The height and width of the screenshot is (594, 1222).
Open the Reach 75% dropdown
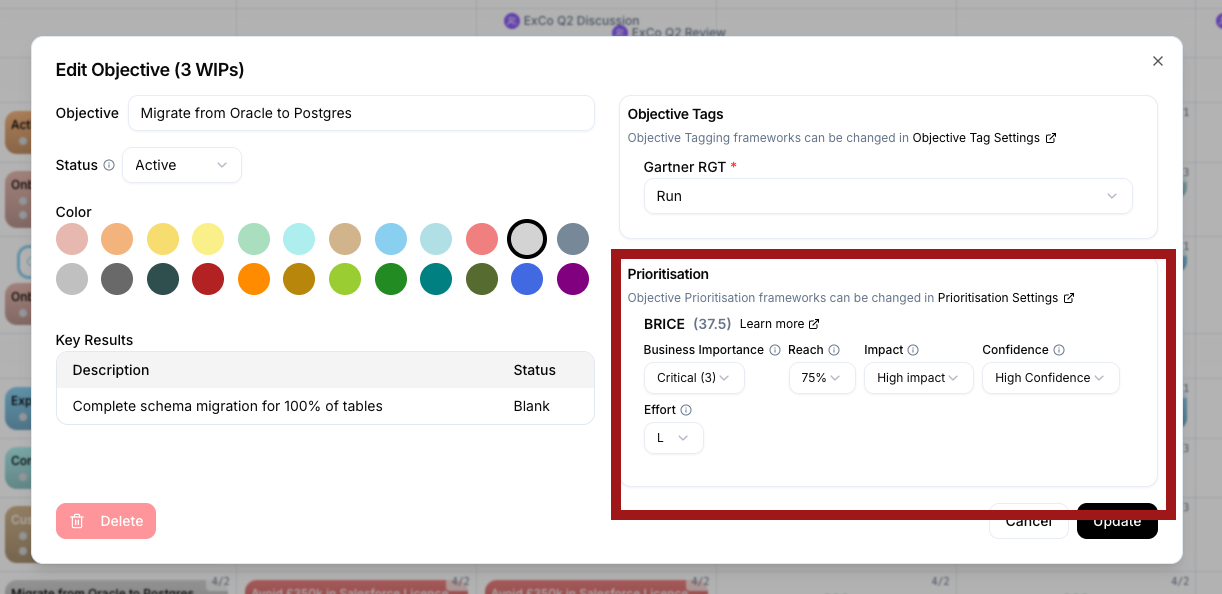click(821, 378)
